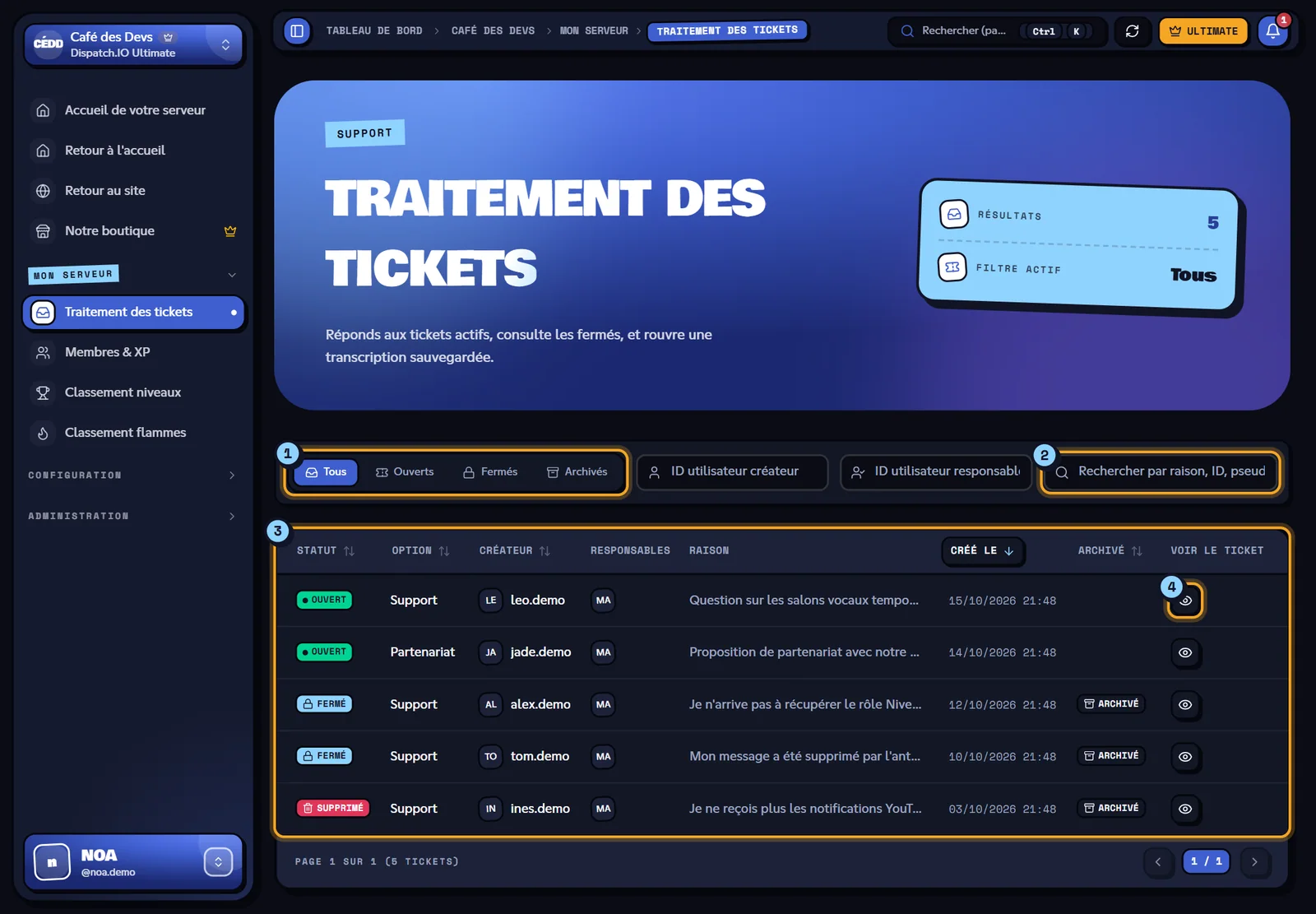1316x914 pixels.
Task: Click the trophy icon for Classement niveaux
Action: (43, 392)
